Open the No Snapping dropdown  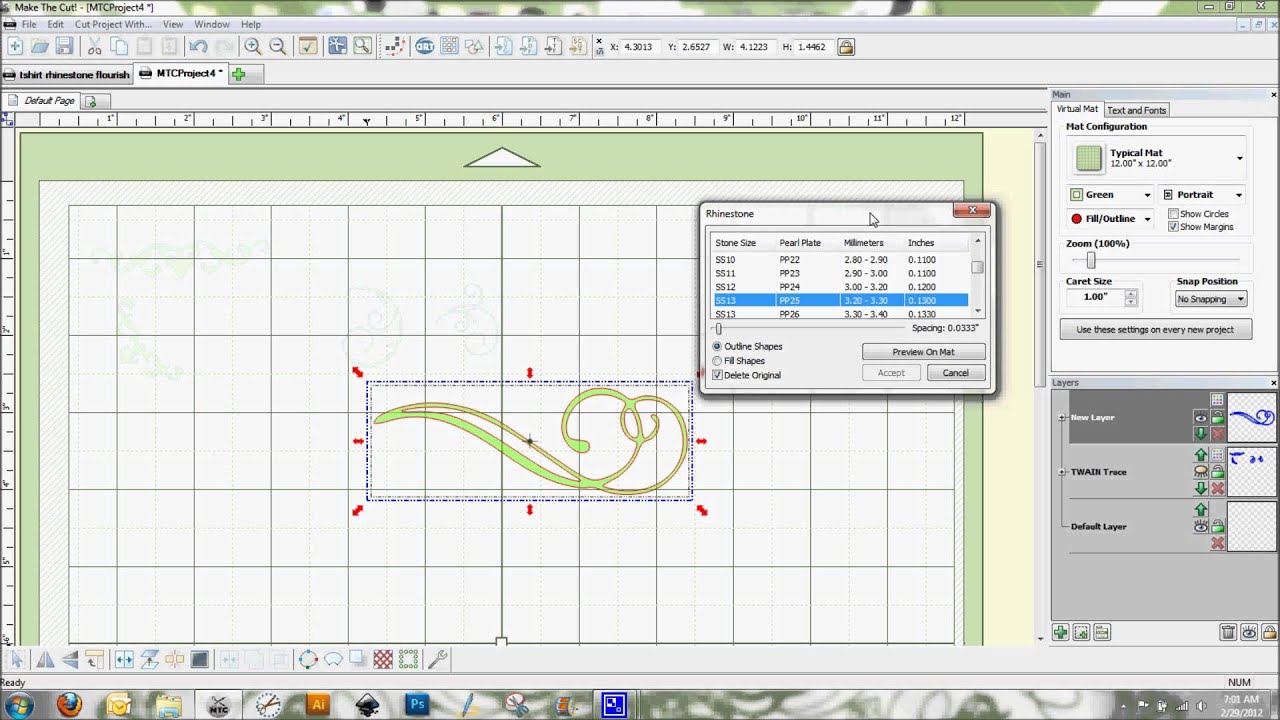pos(1211,299)
